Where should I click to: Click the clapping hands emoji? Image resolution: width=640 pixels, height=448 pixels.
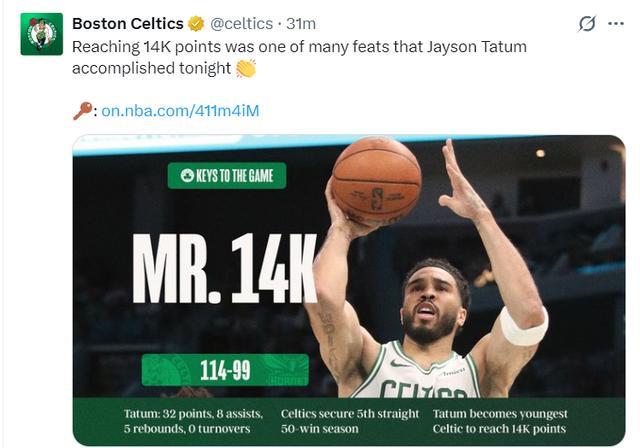245,68
